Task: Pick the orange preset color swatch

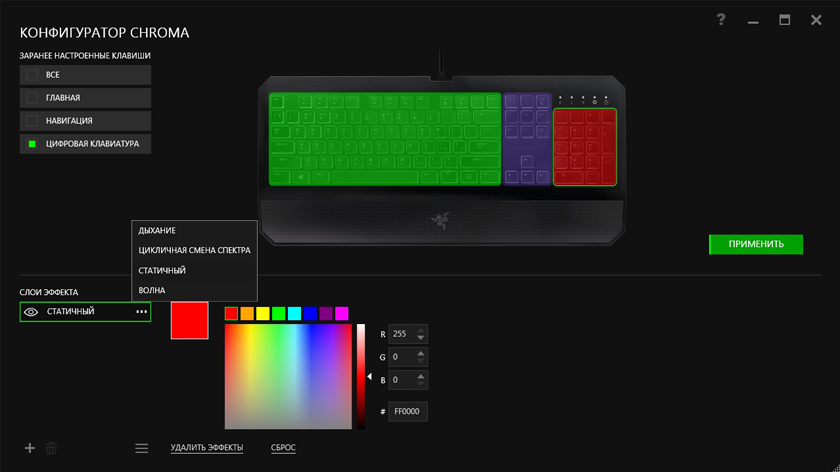Action: (247, 313)
